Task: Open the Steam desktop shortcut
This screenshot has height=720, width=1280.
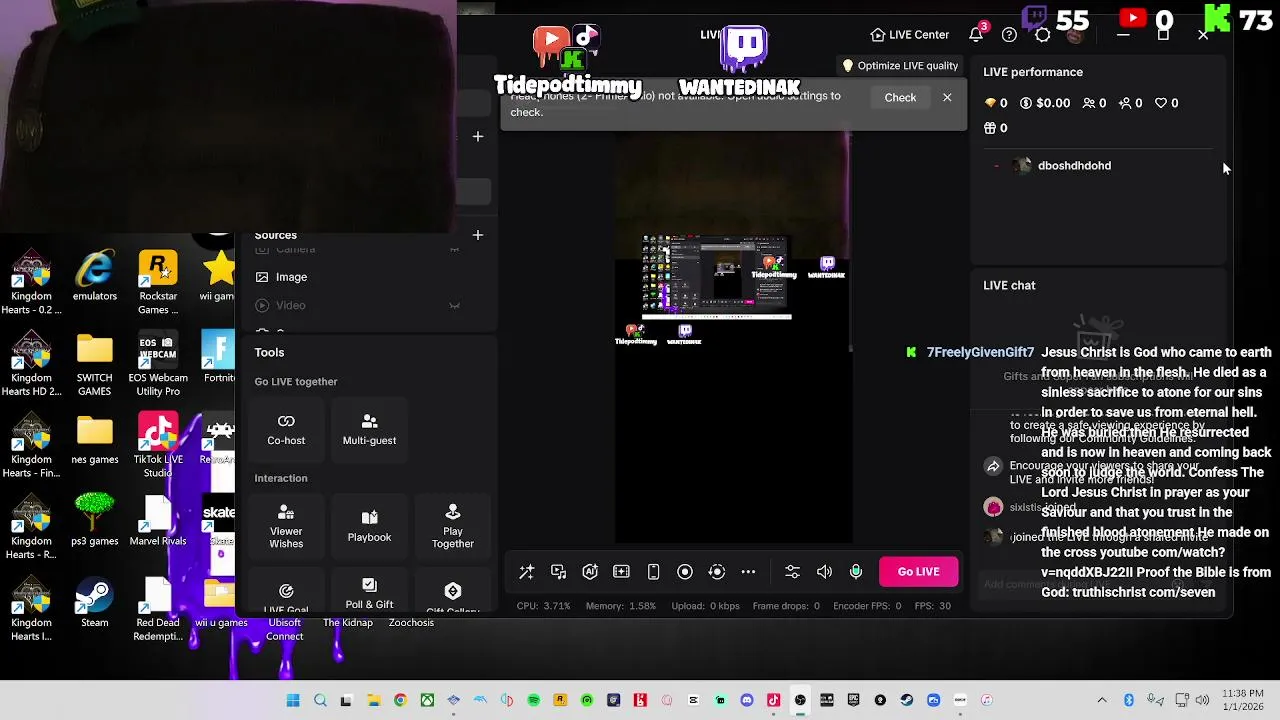Action: pyautogui.click(x=95, y=603)
